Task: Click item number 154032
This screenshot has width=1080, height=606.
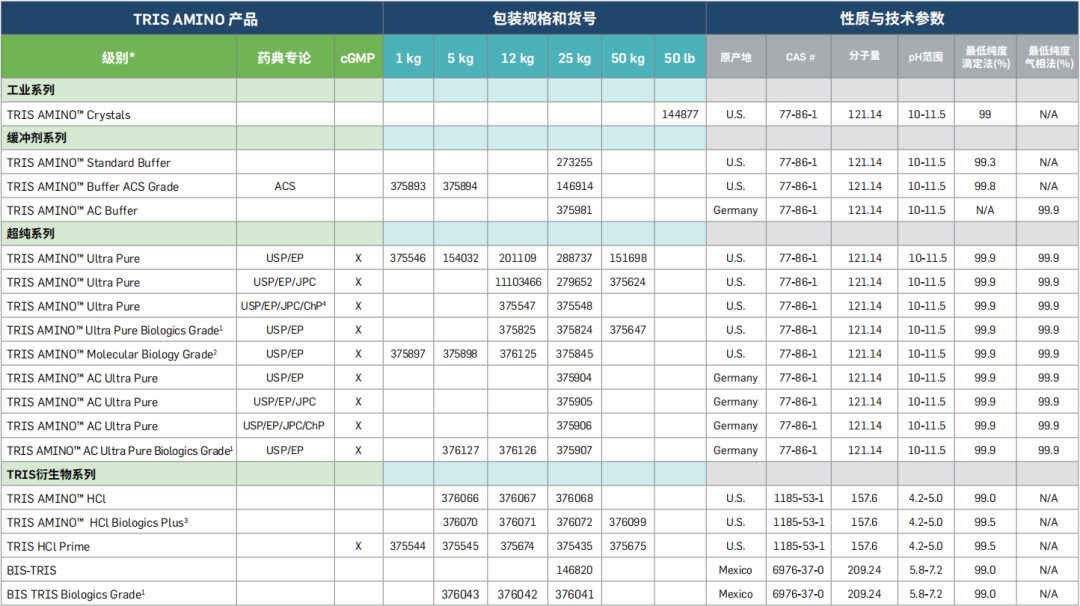Action: pos(460,258)
